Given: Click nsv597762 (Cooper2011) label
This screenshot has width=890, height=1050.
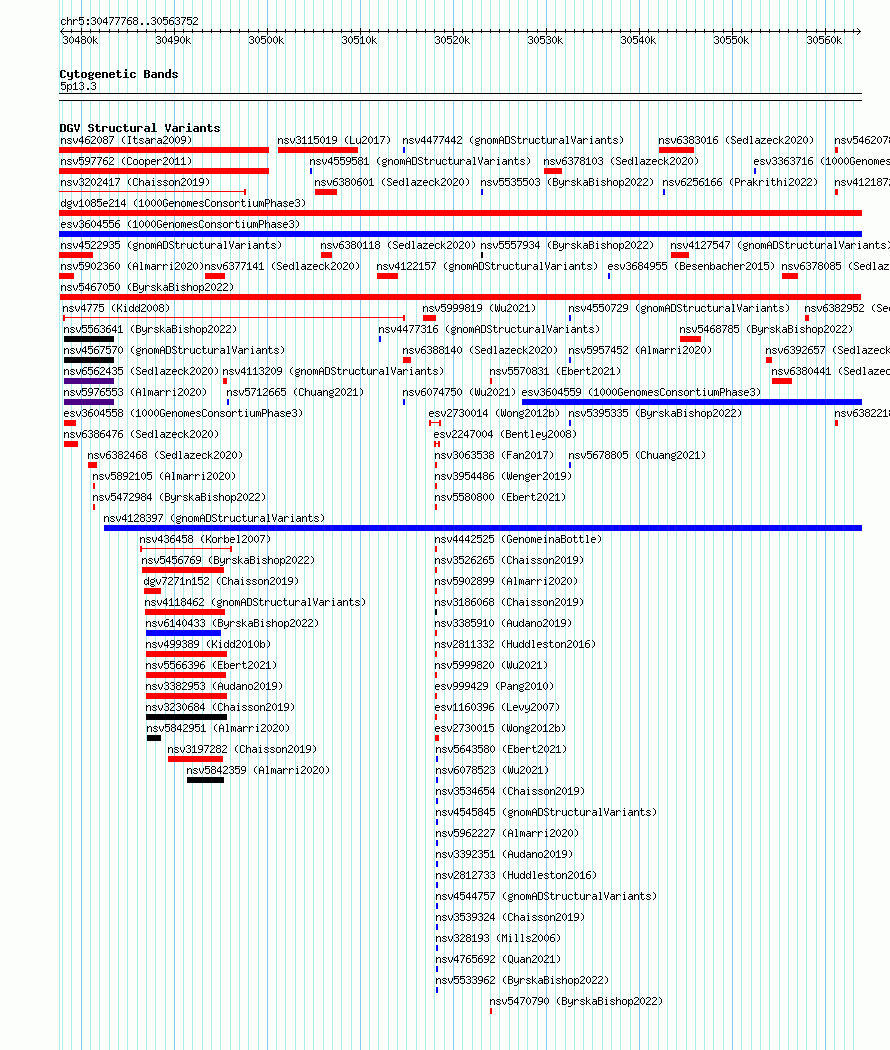Looking at the screenshot, I should pos(126,161).
